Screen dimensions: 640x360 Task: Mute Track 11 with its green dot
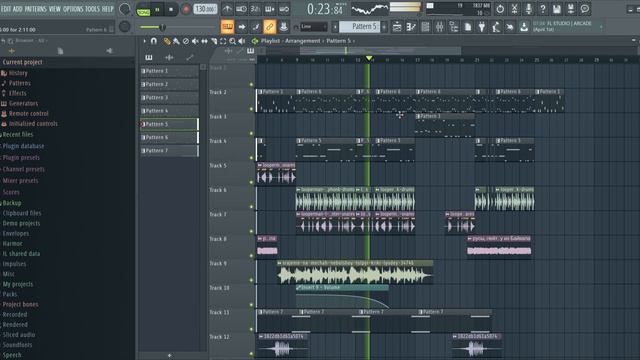click(x=251, y=329)
